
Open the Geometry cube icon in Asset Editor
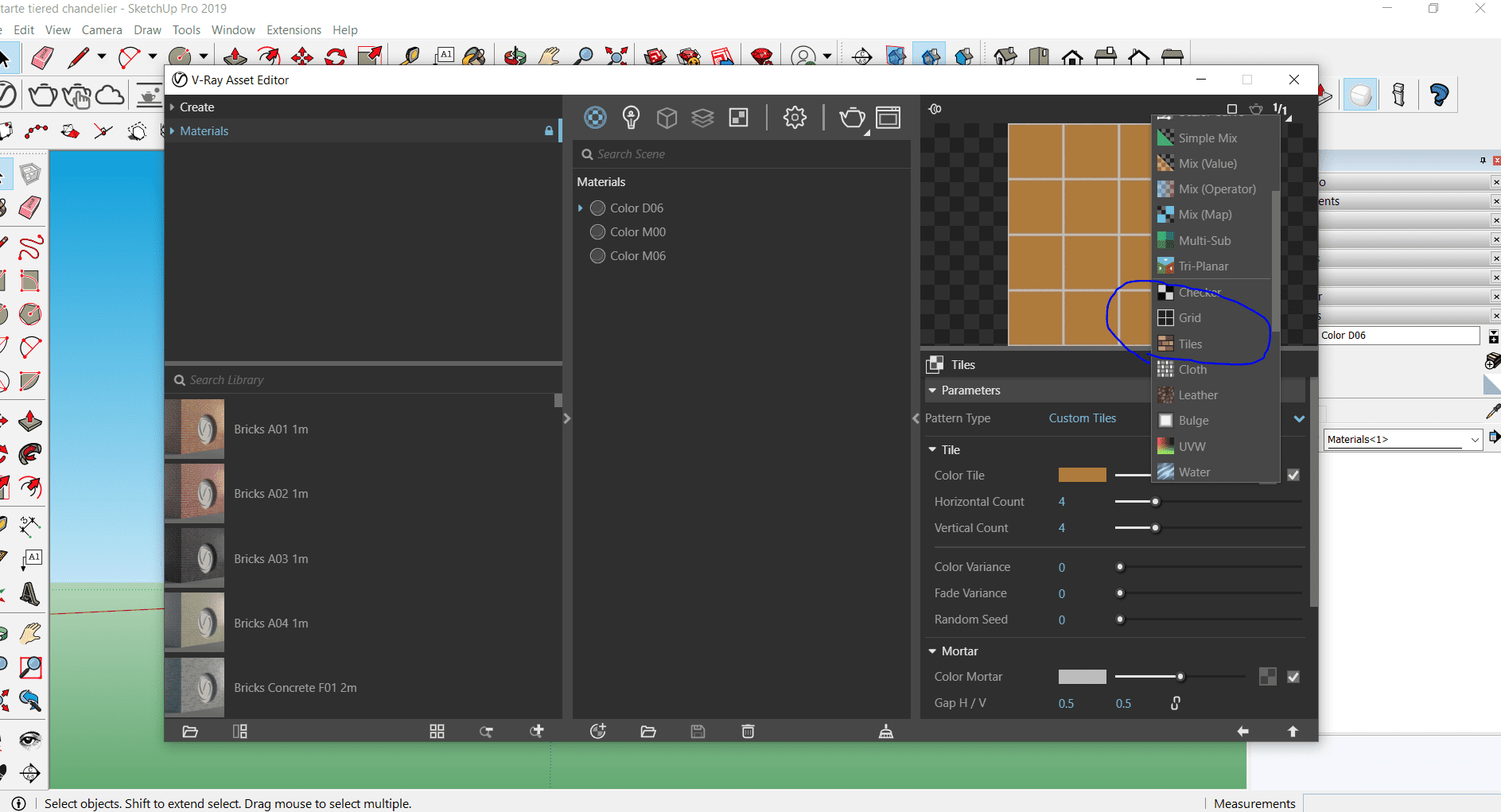click(667, 118)
